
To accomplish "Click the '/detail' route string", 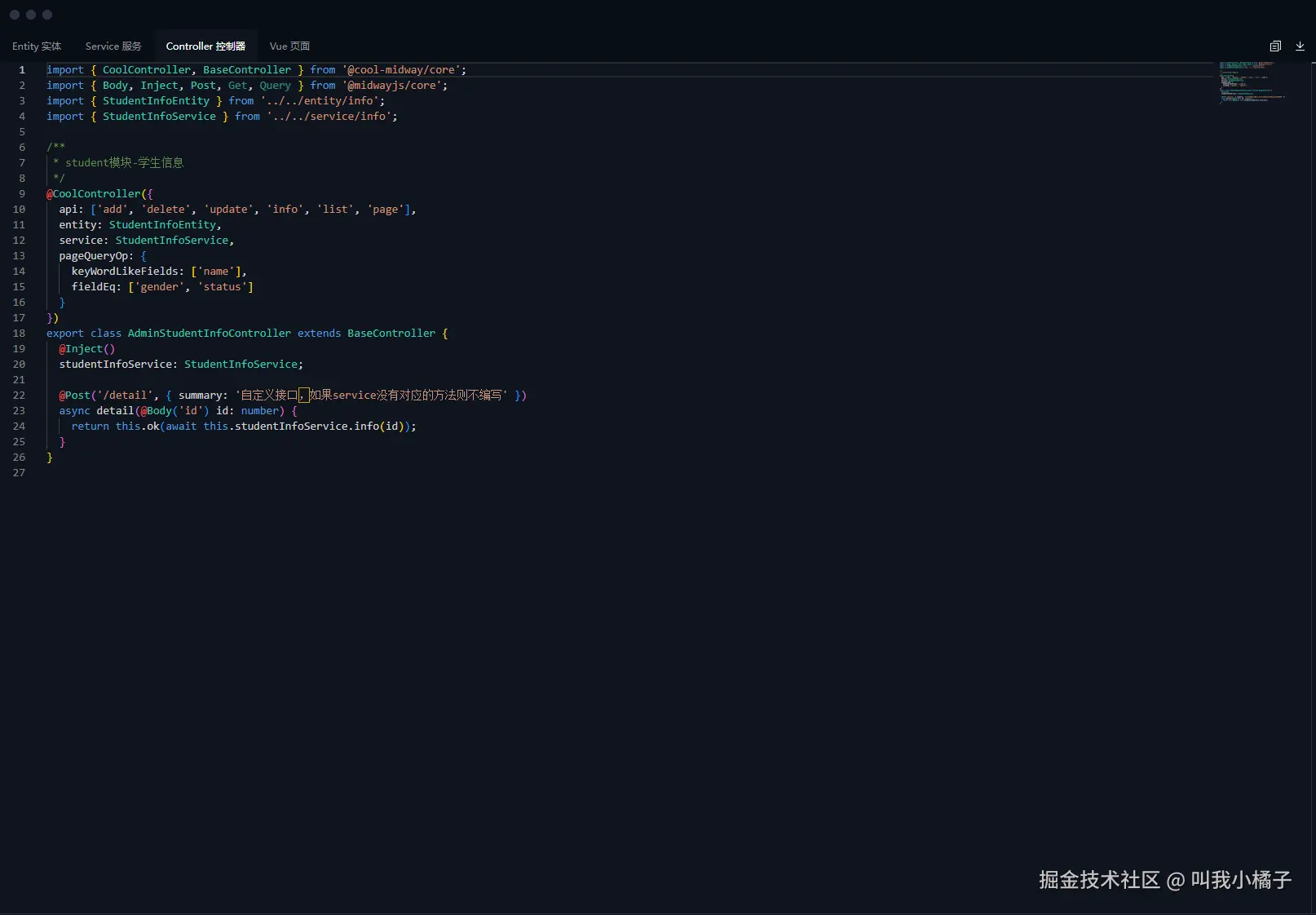I will pyautogui.click(x=125, y=396).
